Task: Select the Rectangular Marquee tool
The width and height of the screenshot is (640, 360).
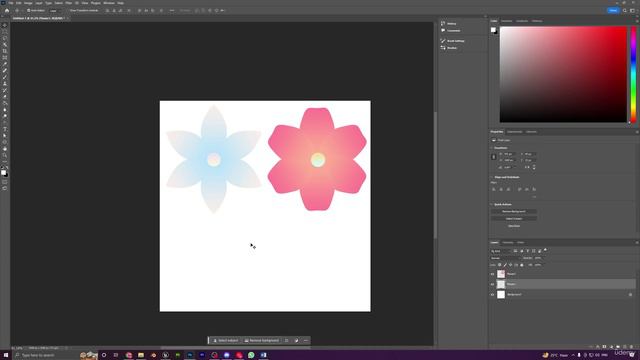Action: pos(5,31)
